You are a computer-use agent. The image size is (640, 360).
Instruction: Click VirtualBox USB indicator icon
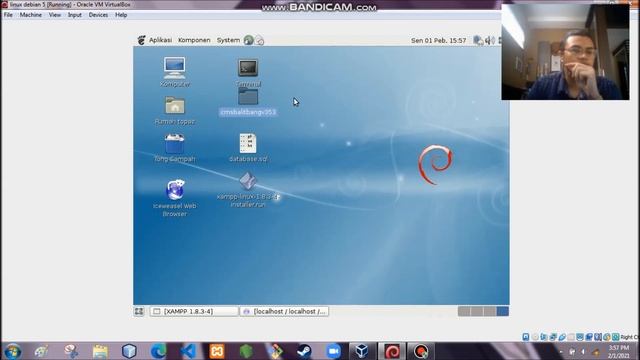click(562, 337)
